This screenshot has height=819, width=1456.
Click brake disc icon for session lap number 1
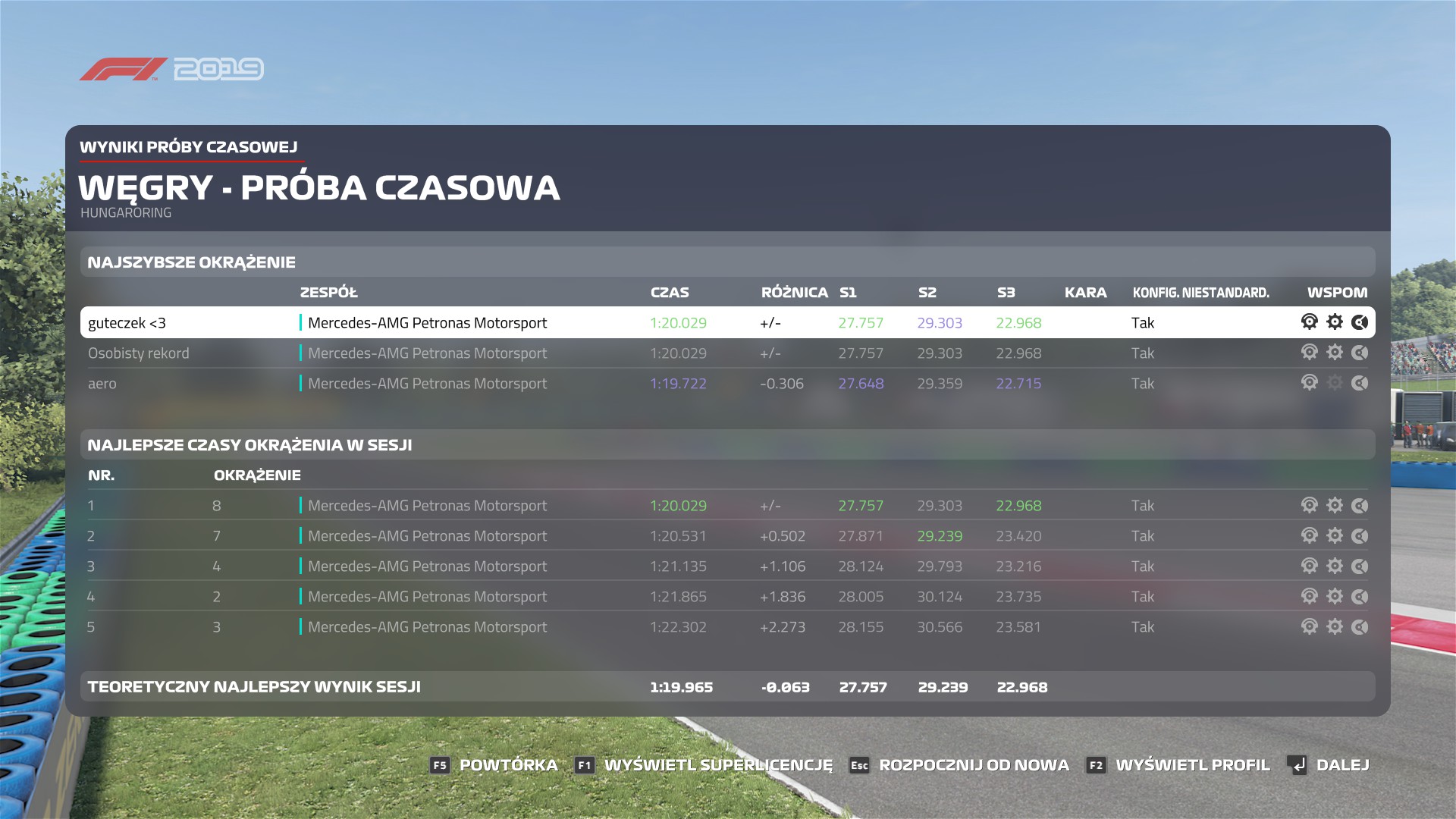click(x=1360, y=505)
